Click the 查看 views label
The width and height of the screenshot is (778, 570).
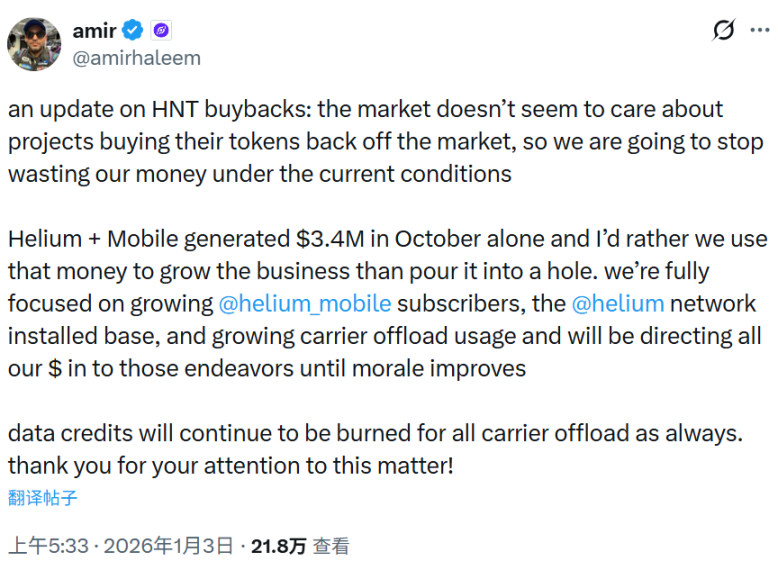331,546
